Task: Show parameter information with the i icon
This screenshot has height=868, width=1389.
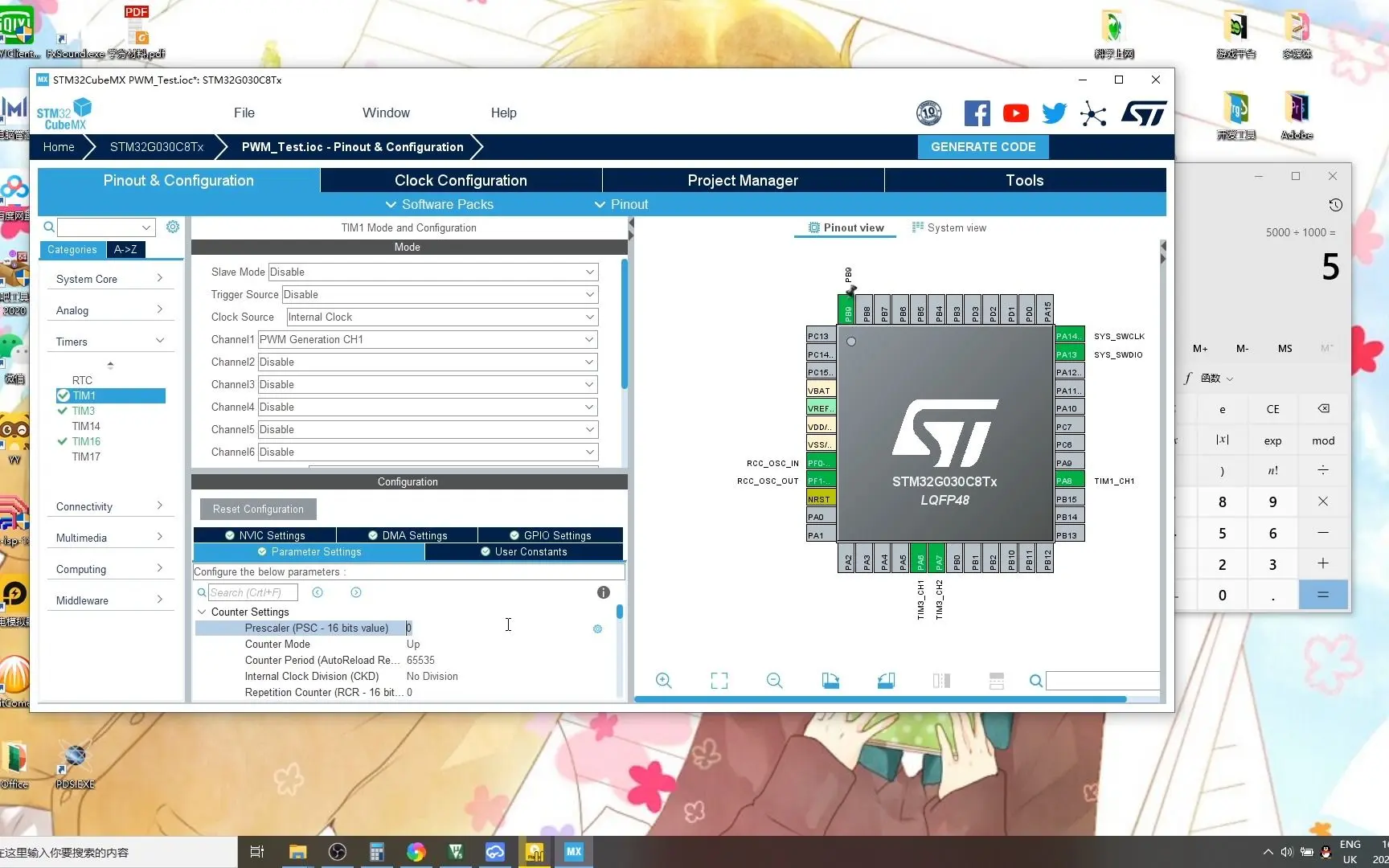Action: (604, 592)
